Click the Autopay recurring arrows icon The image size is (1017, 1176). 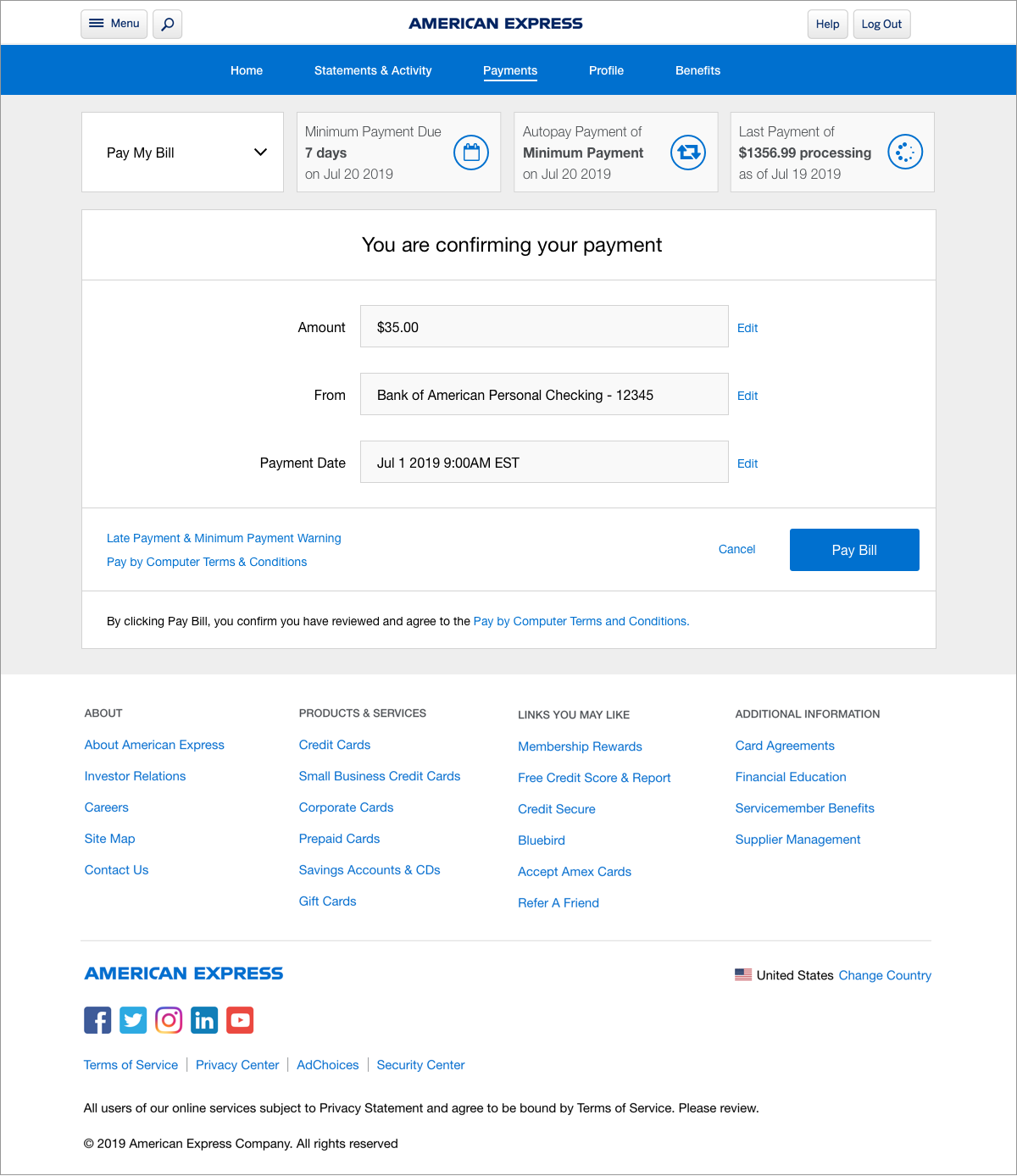point(688,153)
